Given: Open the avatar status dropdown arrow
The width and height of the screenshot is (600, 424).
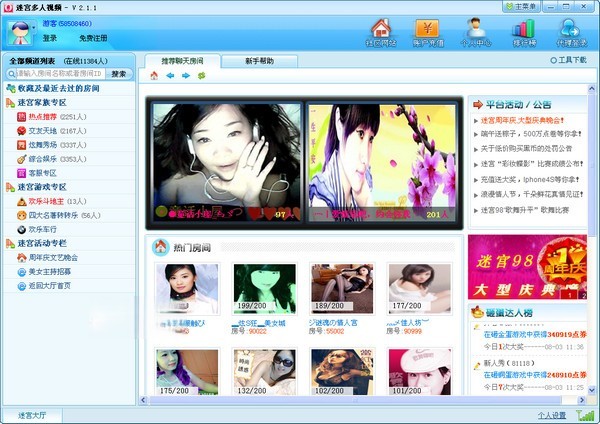Looking at the screenshot, I should [x=34, y=28].
